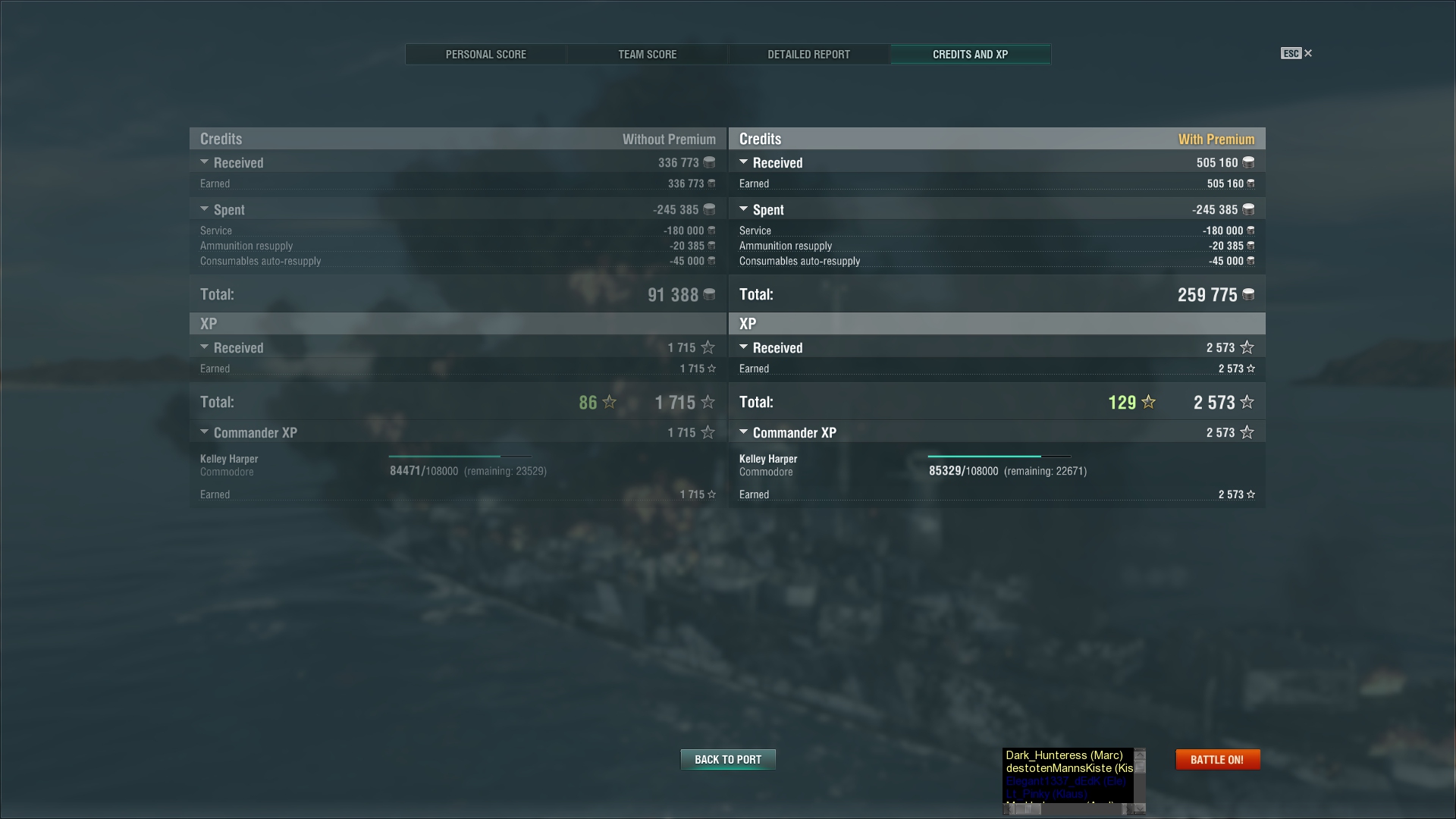Image resolution: width=1456 pixels, height=819 pixels.
Task: Collapse Commander XP section with premium
Action: pyautogui.click(x=744, y=432)
